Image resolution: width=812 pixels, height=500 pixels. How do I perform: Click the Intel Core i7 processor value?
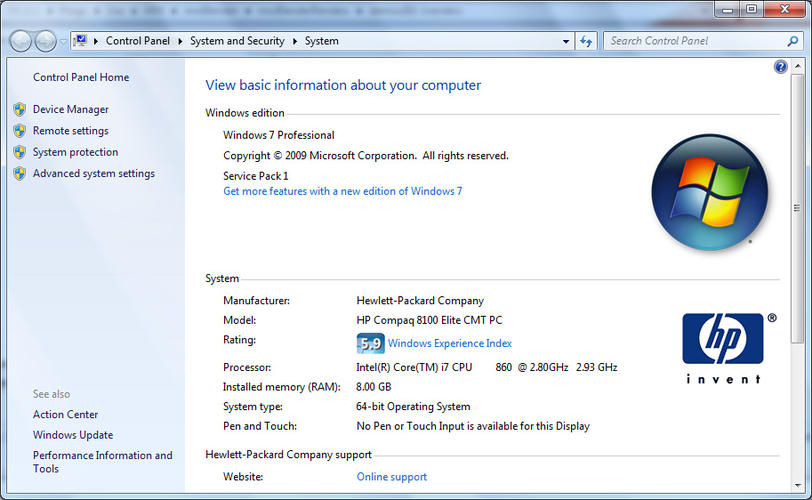[487, 367]
